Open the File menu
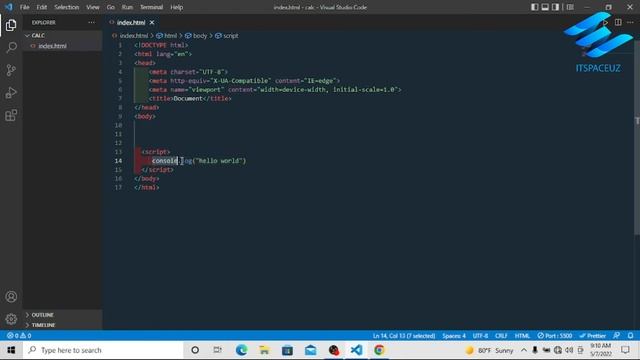Image resolution: width=640 pixels, height=360 pixels. pos(24,7)
